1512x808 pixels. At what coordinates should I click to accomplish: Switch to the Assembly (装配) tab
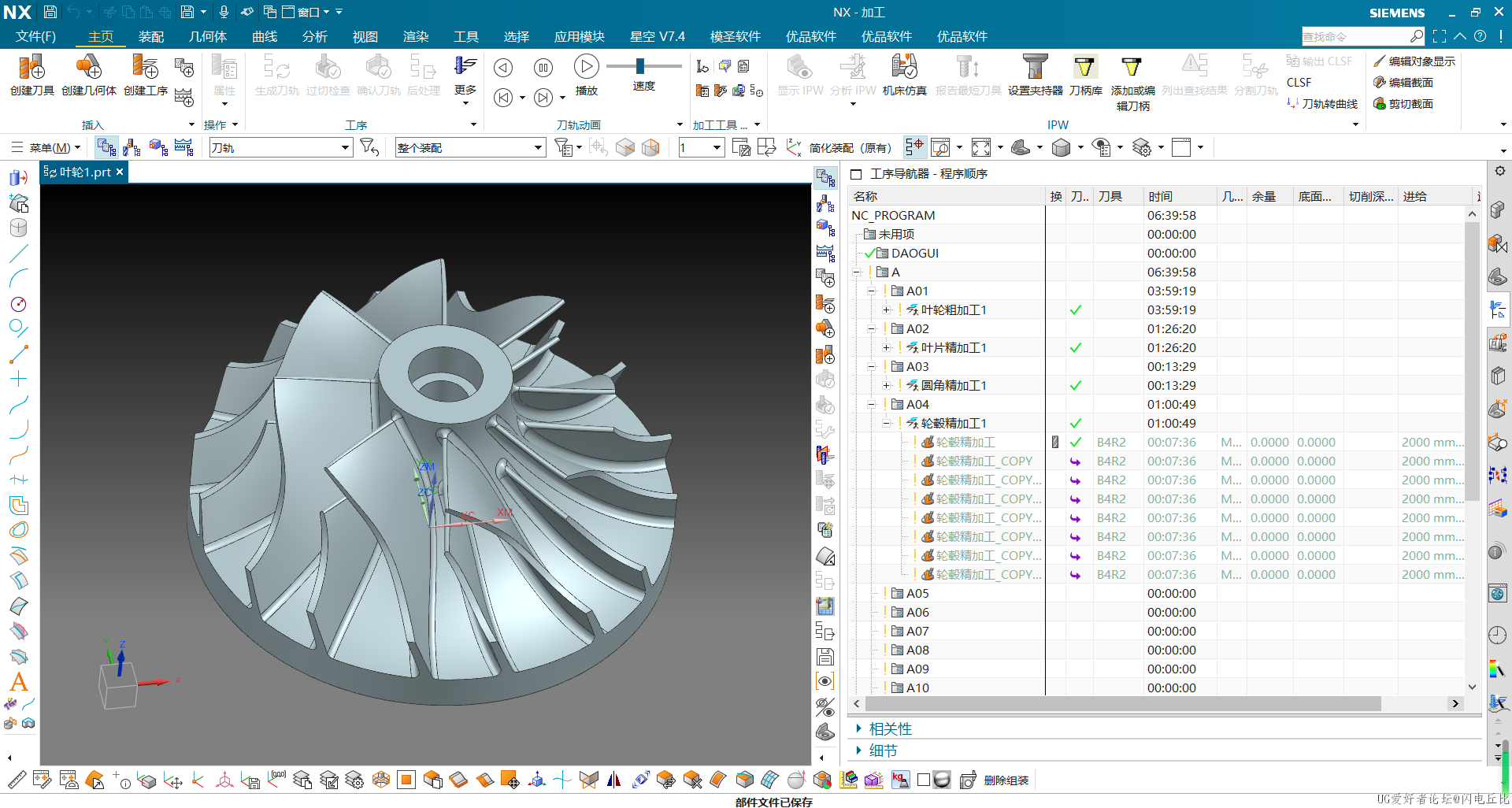(151, 36)
